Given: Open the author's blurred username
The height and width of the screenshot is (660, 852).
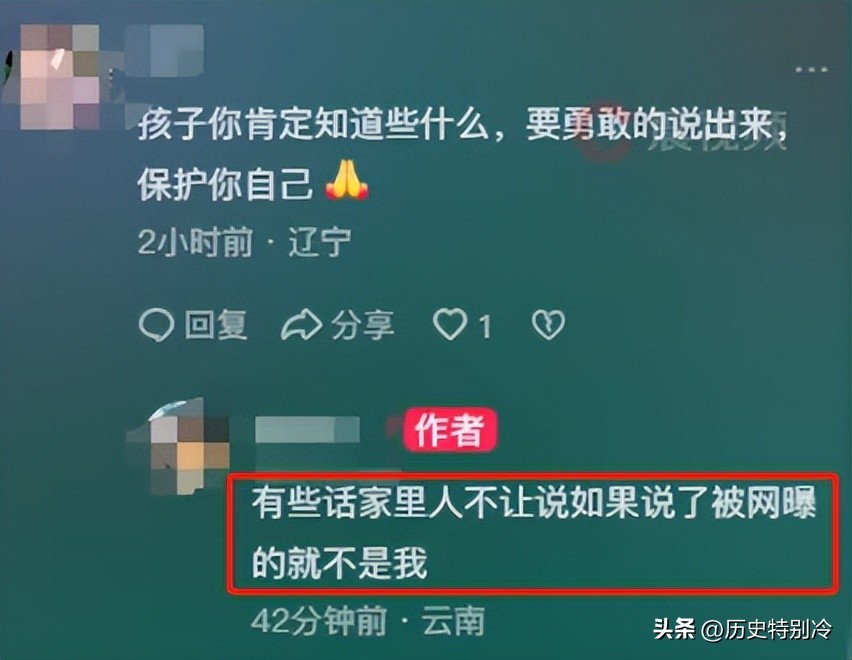Looking at the screenshot, I should (x=307, y=430).
